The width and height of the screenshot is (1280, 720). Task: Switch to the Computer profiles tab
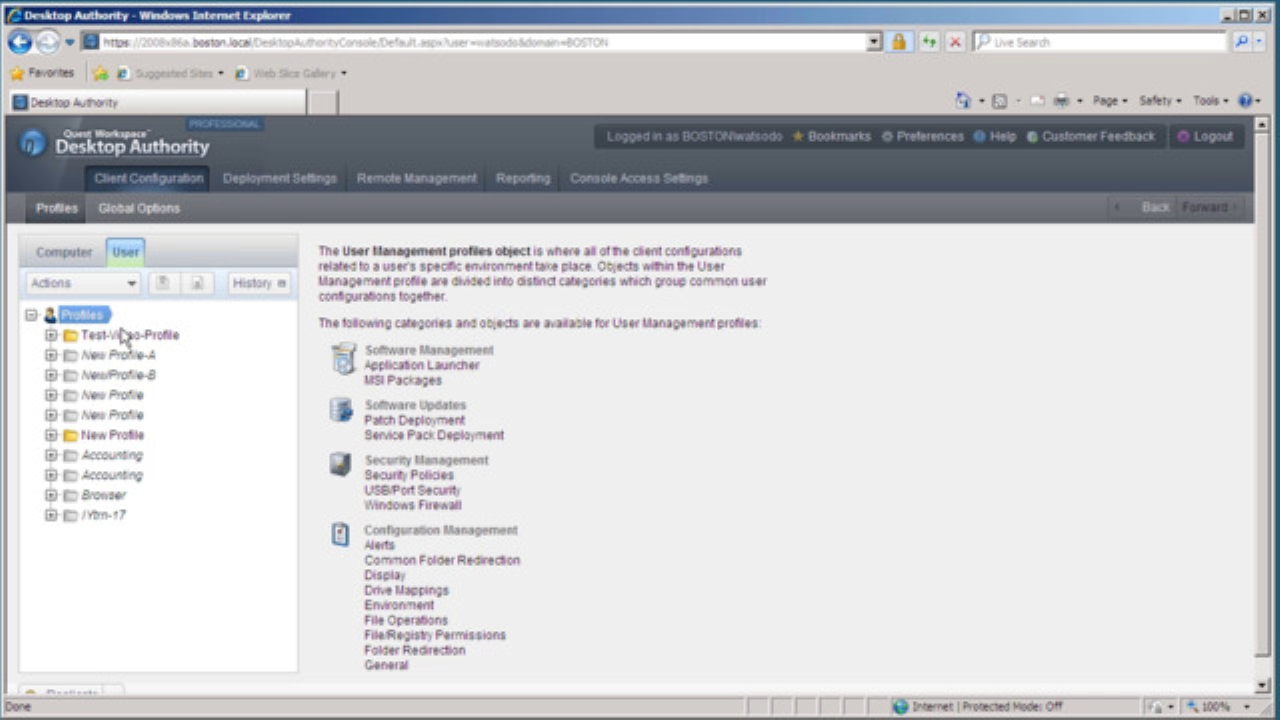tap(64, 252)
